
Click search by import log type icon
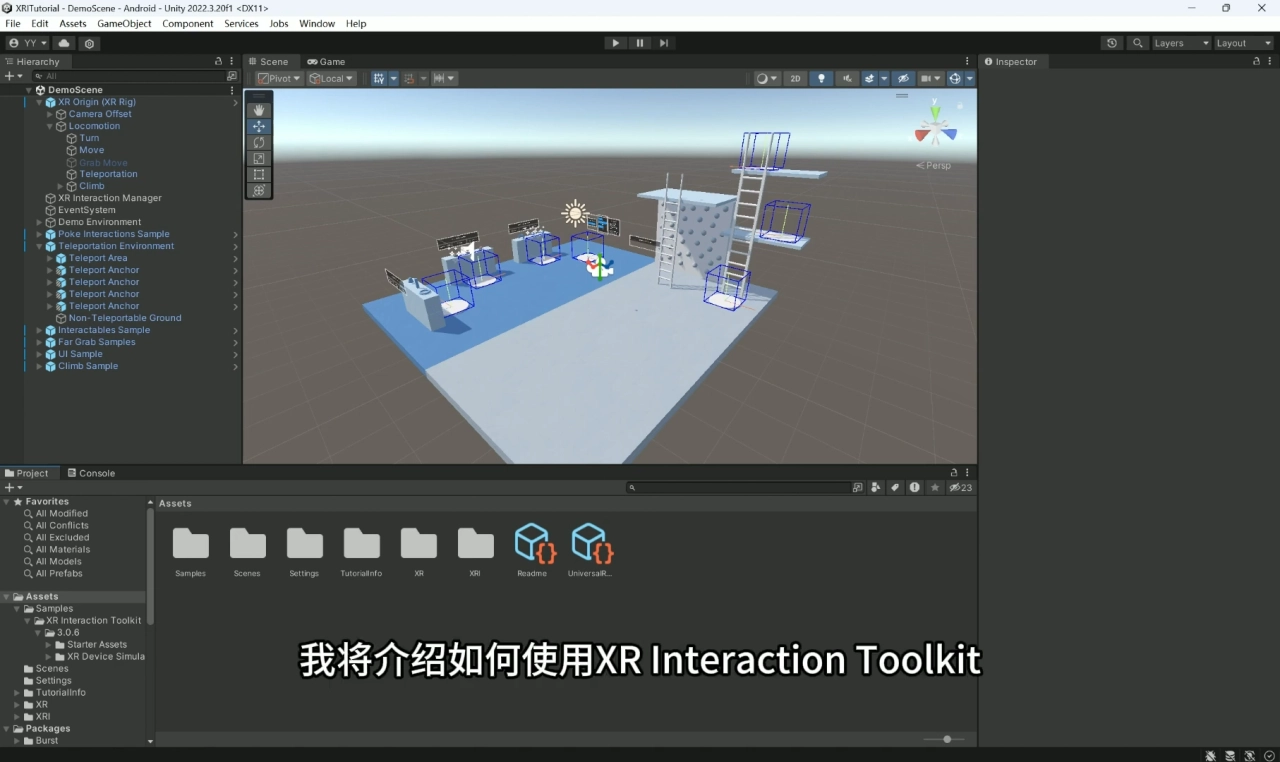click(914, 488)
